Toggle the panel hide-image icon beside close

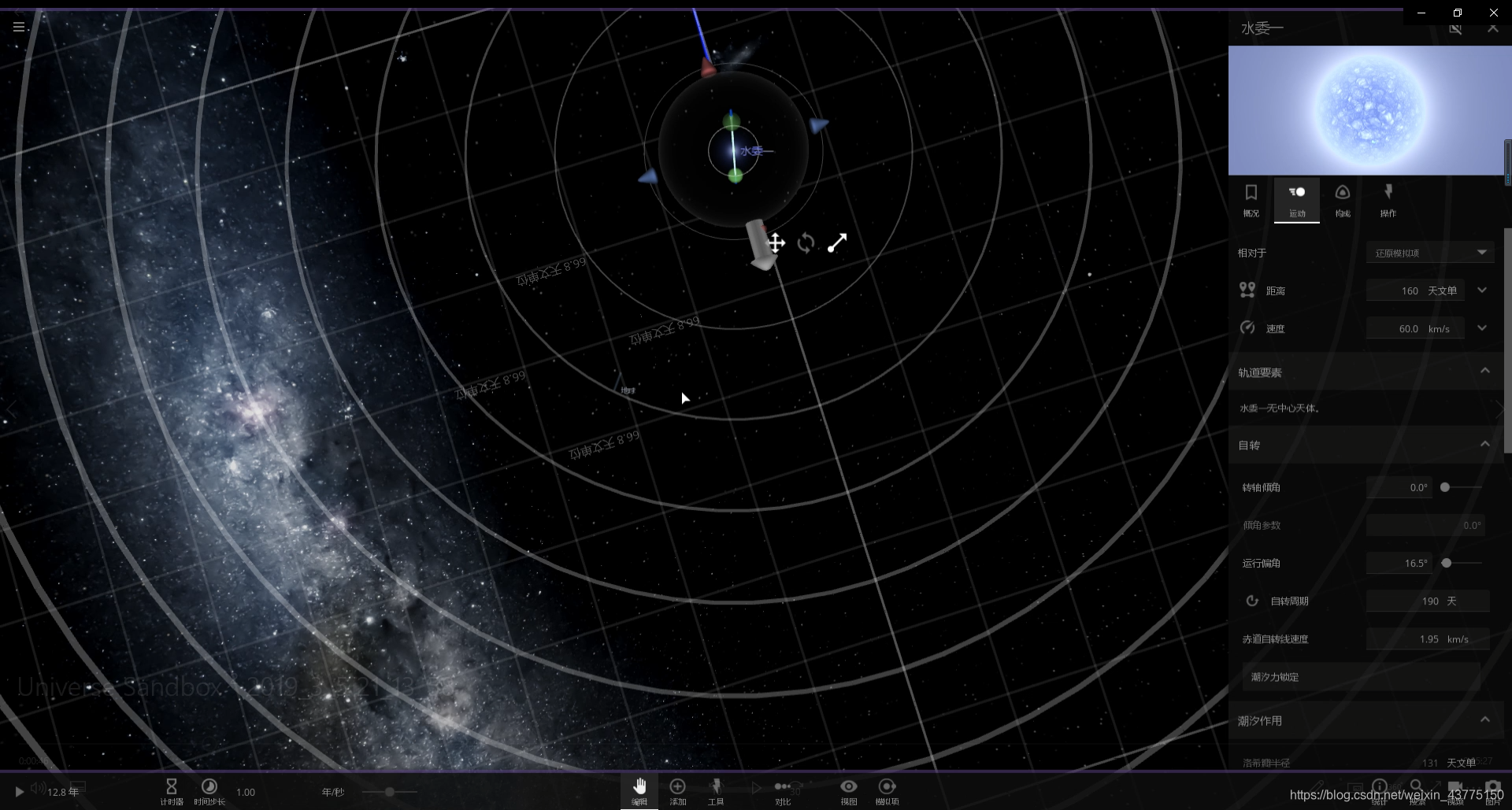pos(1455,28)
